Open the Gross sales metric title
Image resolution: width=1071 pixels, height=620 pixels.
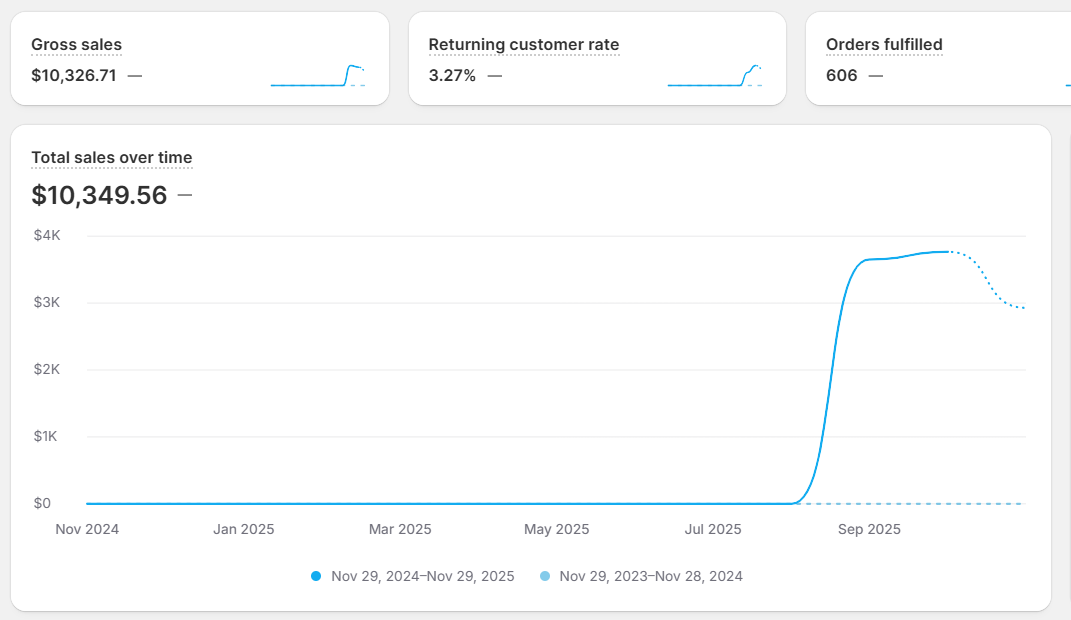click(76, 44)
